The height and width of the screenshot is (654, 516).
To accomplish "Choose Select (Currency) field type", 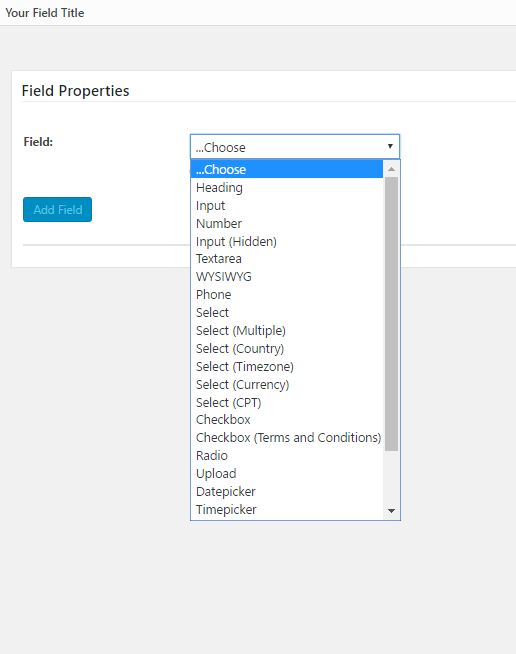I will [x=287, y=384].
